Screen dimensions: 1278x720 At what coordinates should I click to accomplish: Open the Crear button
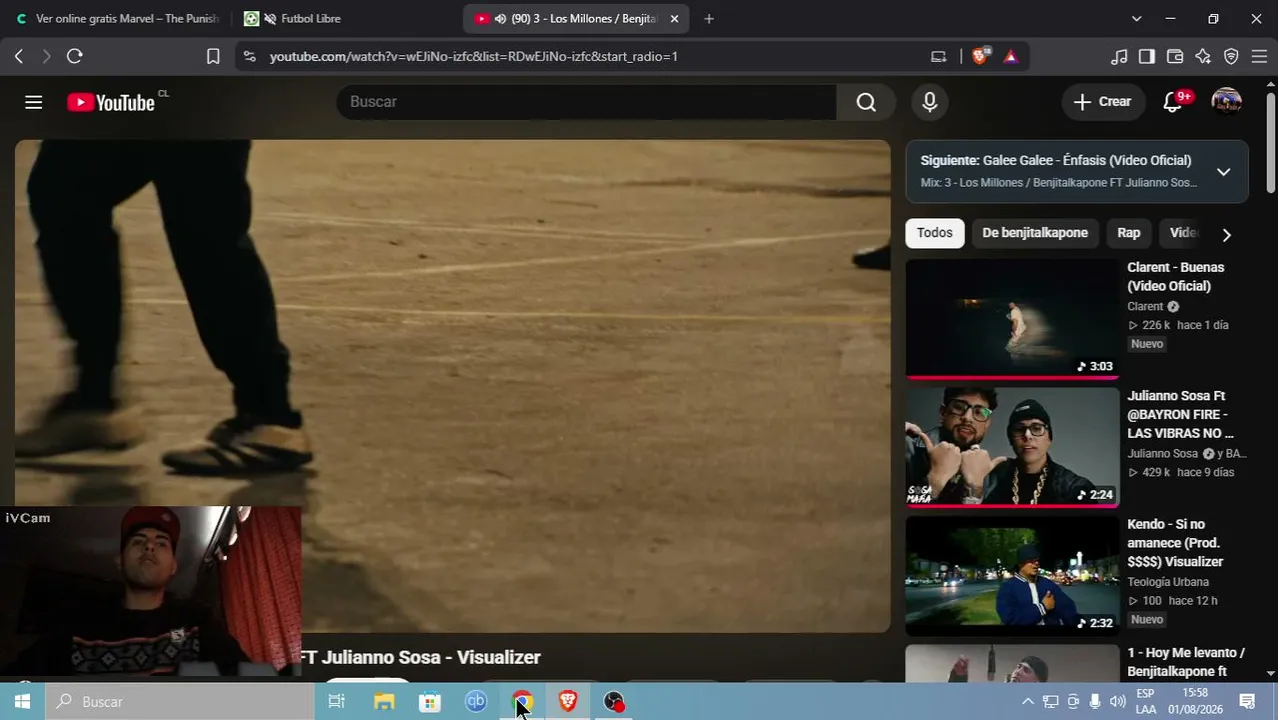[x=1103, y=102]
